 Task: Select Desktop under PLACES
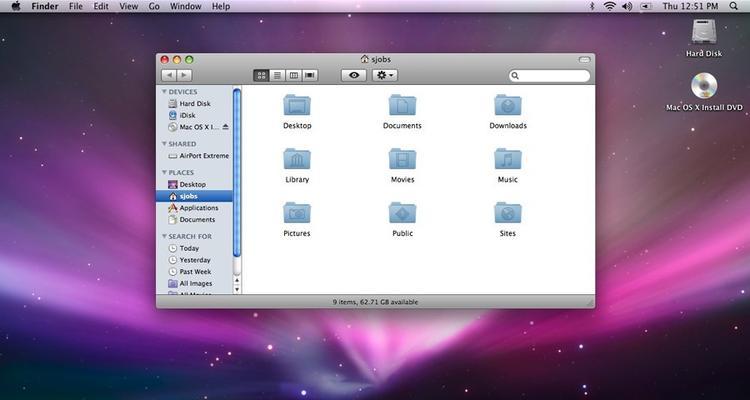coord(194,184)
